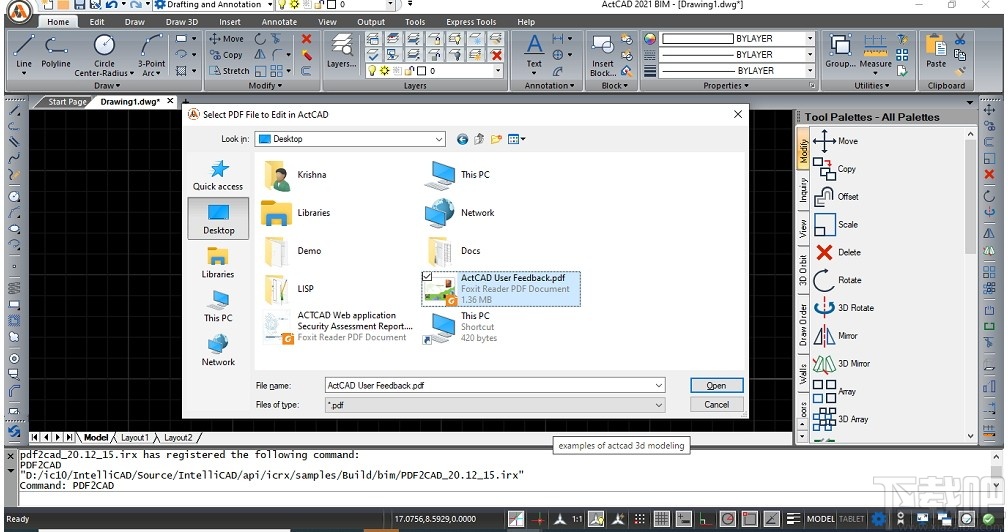1008x532 pixels.
Task: Select the LISP folder
Action: [289, 289]
